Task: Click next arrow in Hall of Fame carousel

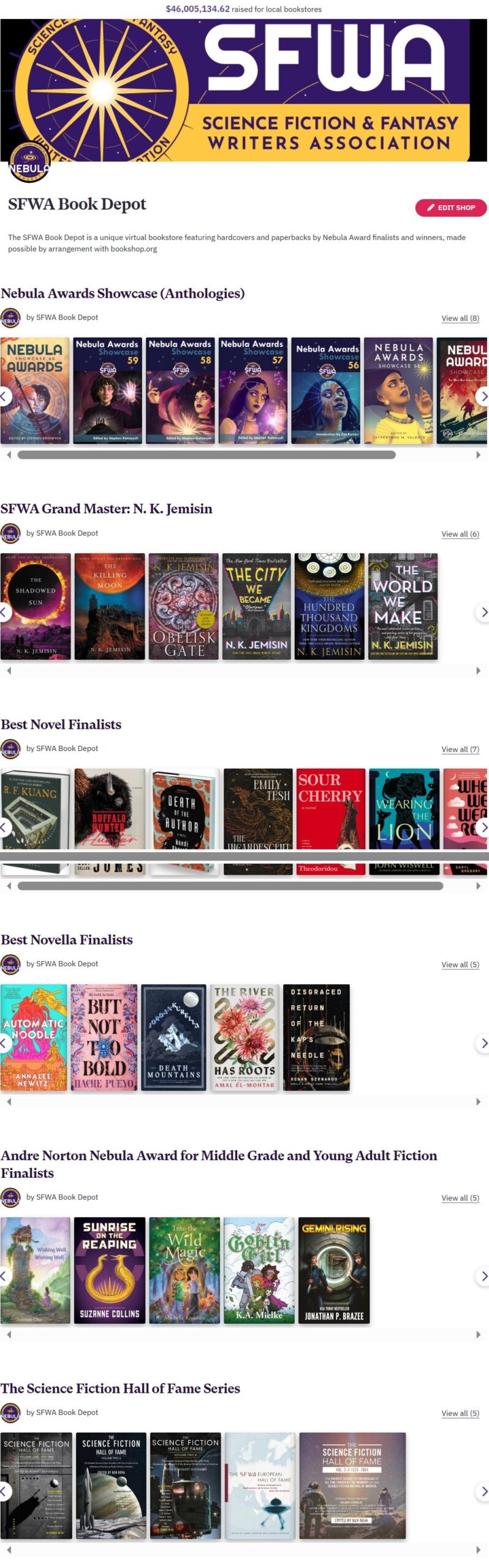Action: coord(483,1491)
